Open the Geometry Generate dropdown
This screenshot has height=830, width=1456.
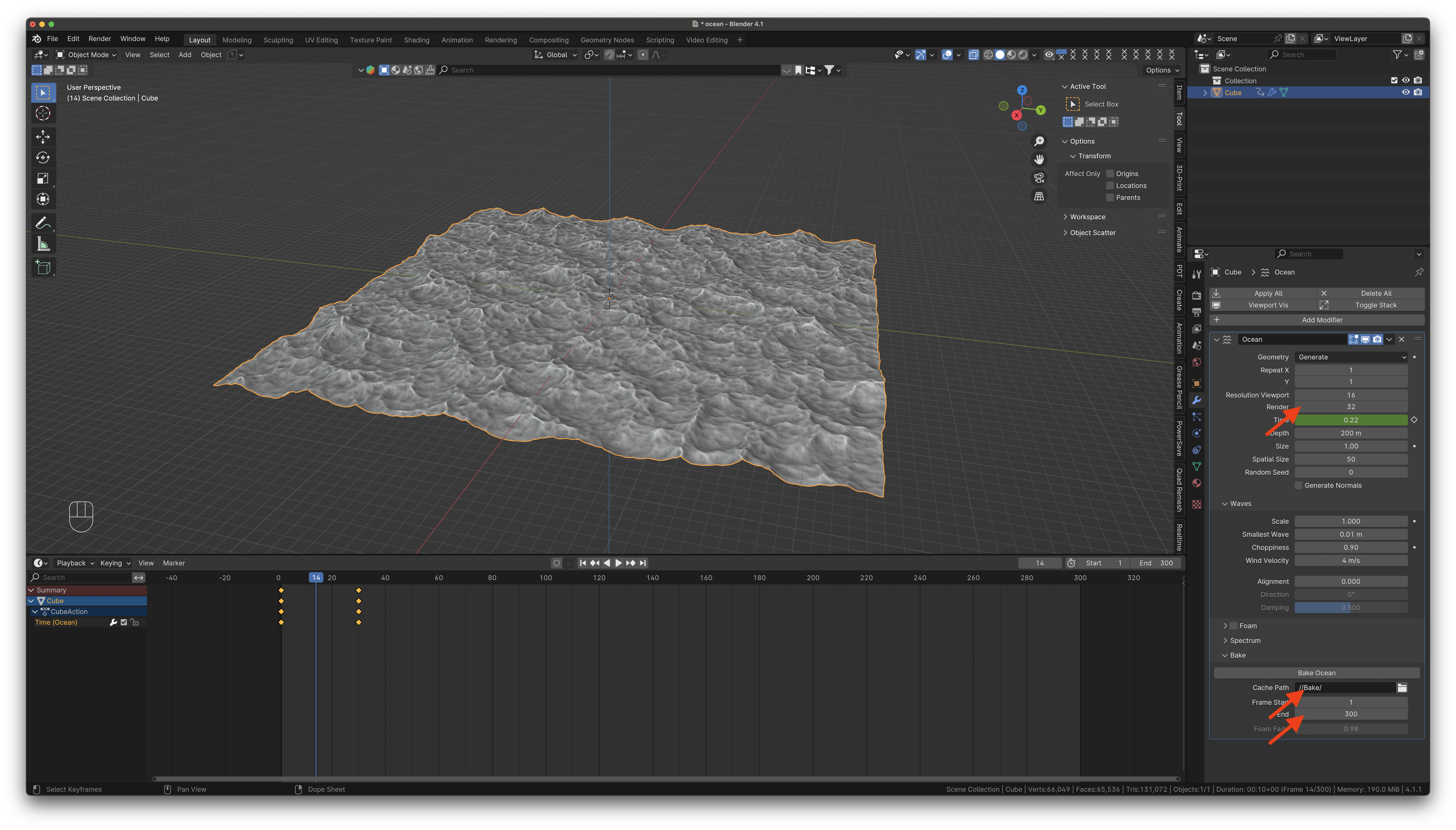point(1351,357)
